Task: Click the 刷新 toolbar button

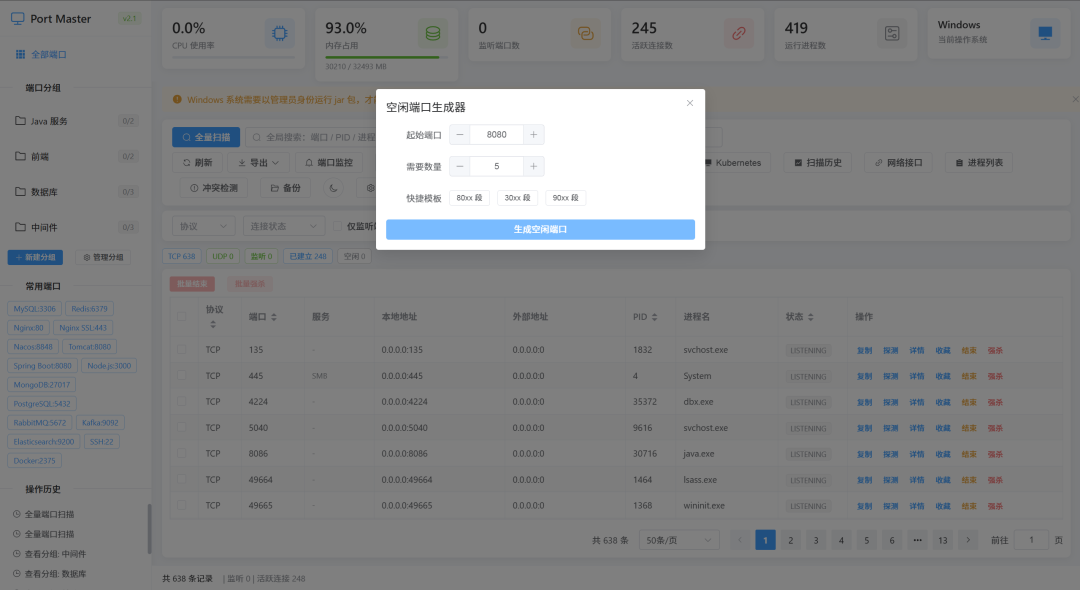Action: pyautogui.click(x=197, y=163)
